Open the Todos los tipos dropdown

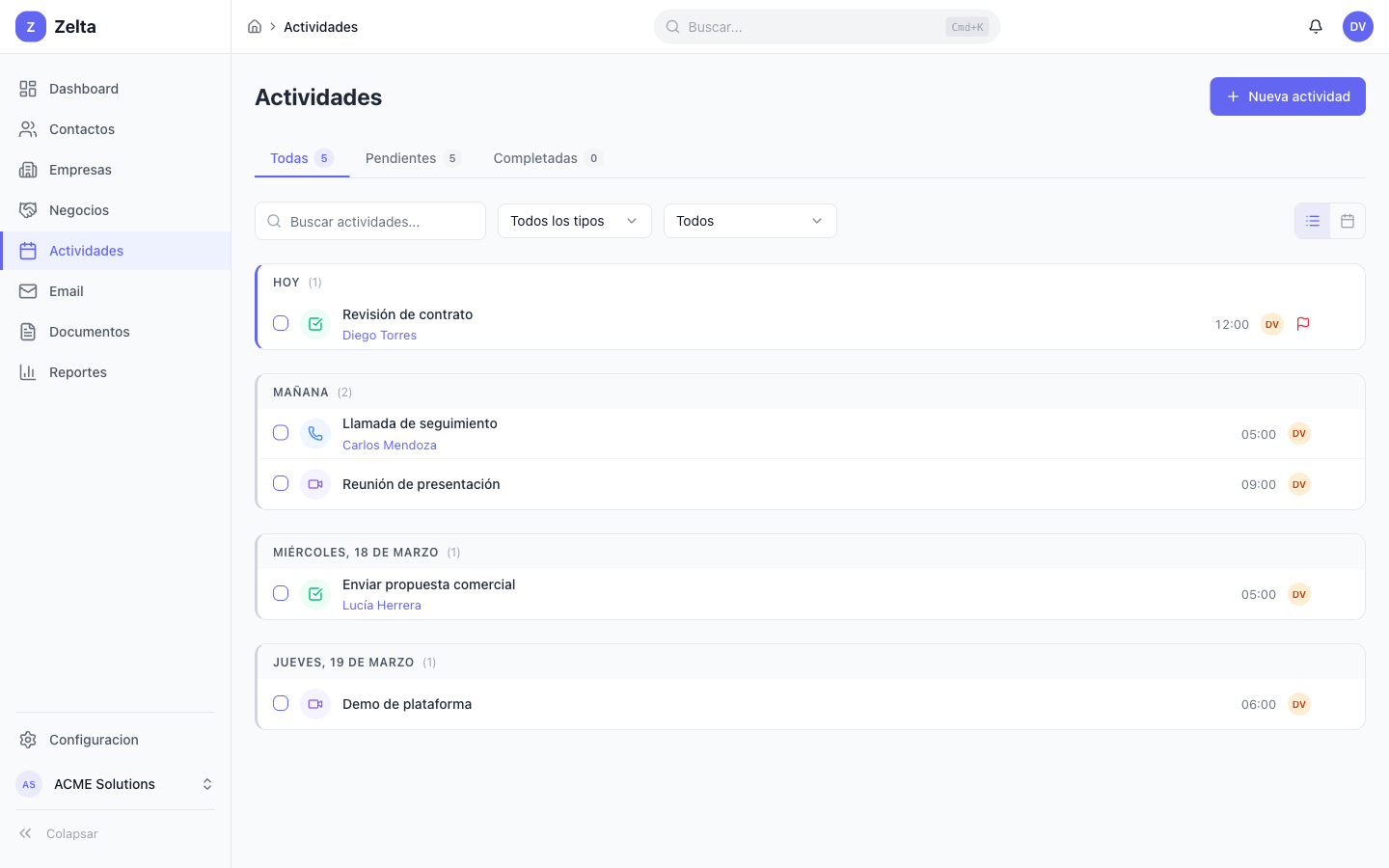point(574,221)
